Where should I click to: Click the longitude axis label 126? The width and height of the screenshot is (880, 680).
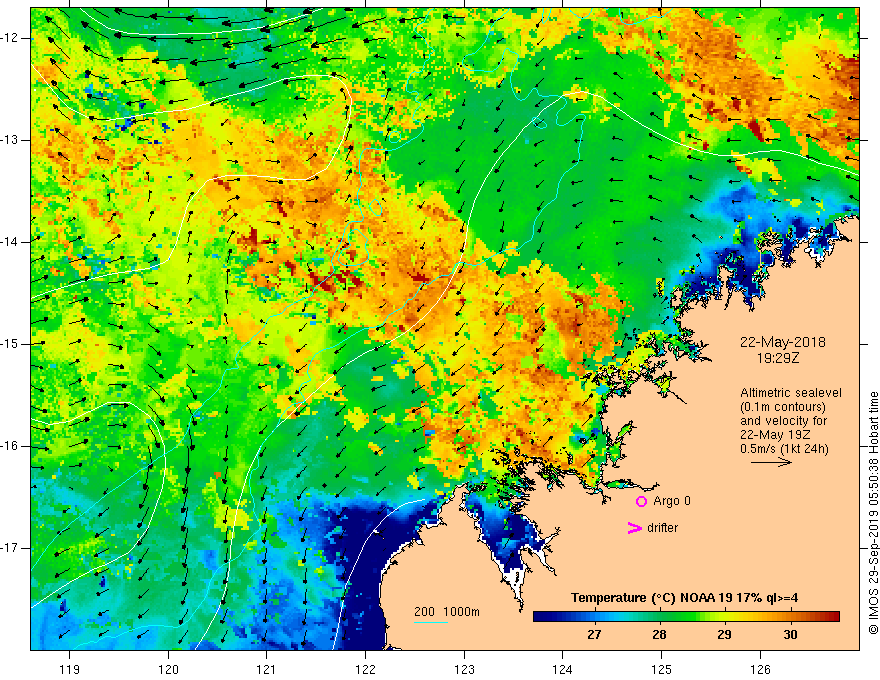pos(760,669)
